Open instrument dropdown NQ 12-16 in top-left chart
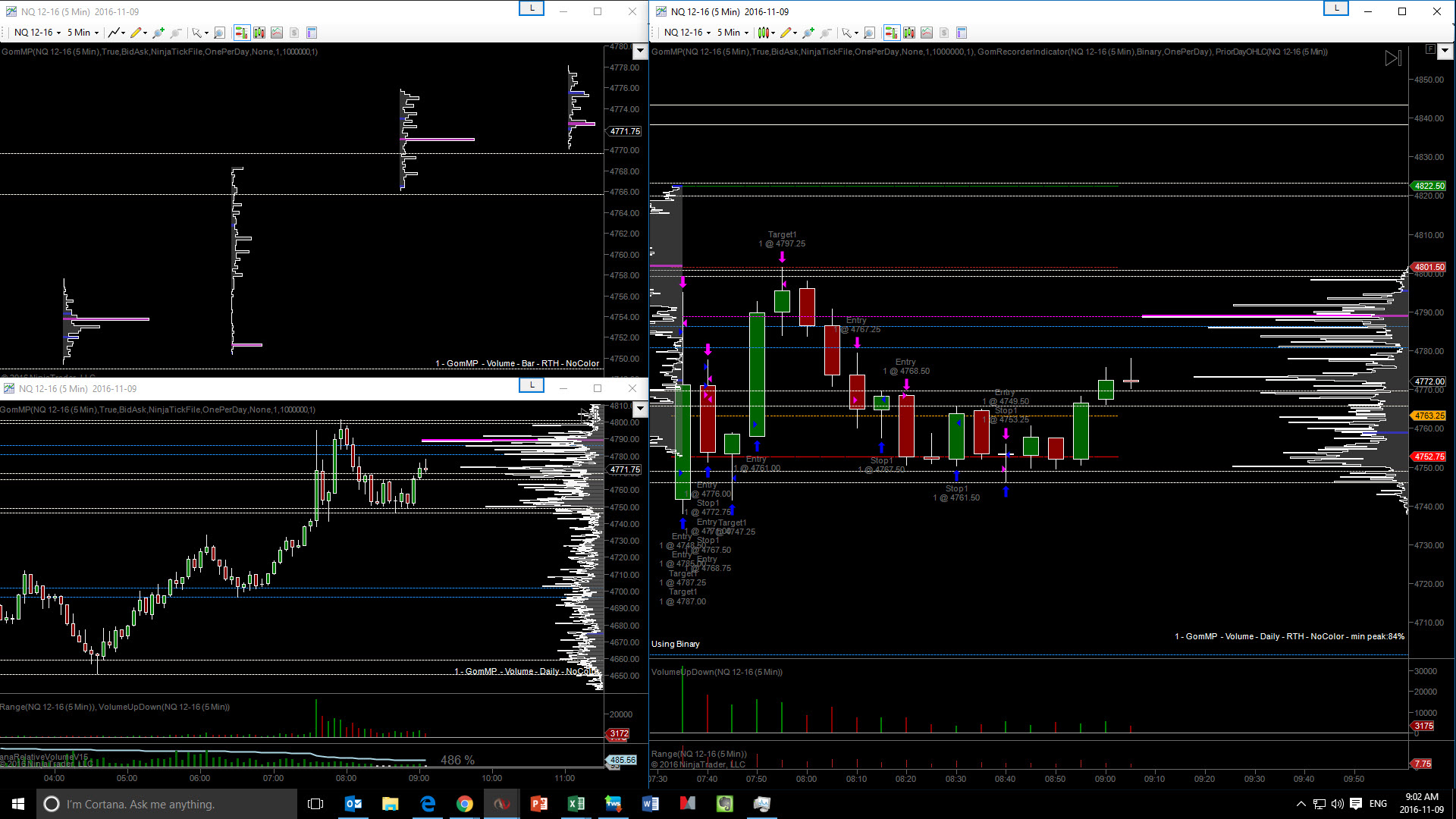The width and height of the screenshot is (1456, 819). tap(37, 33)
